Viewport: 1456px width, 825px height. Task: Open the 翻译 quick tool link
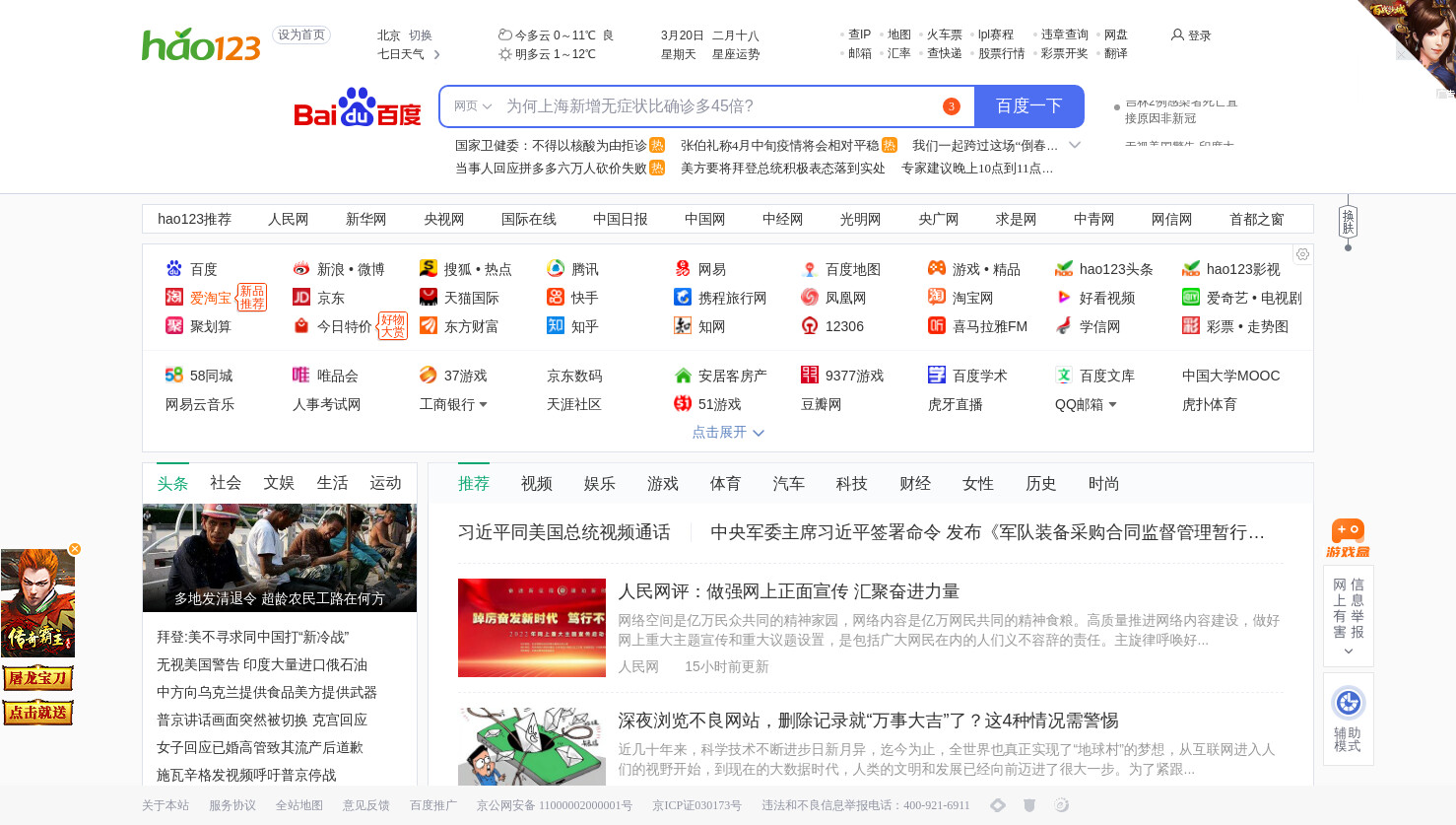[1115, 53]
